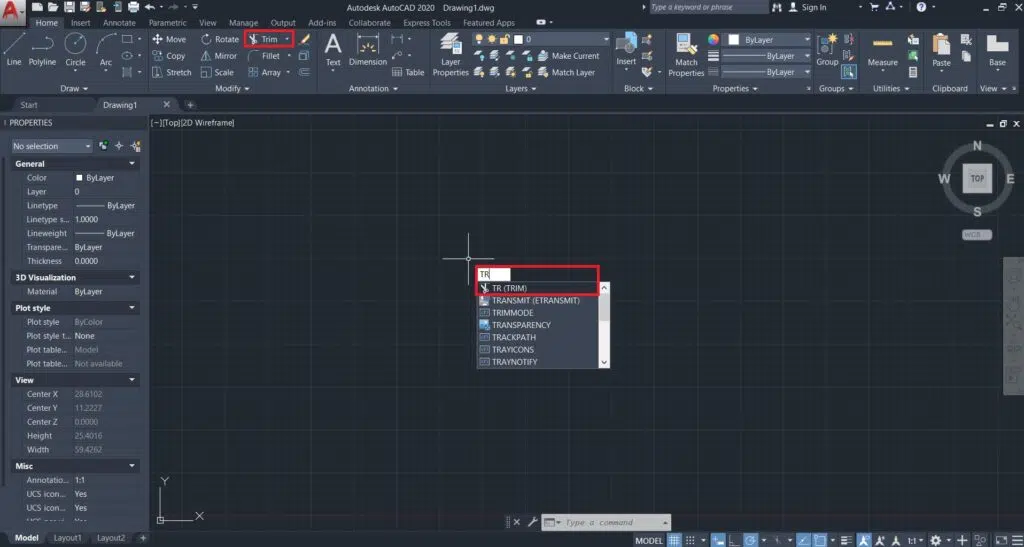Open the Layer Properties manager
The image size is (1024, 547).
pyautogui.click(x=450, y=53)
